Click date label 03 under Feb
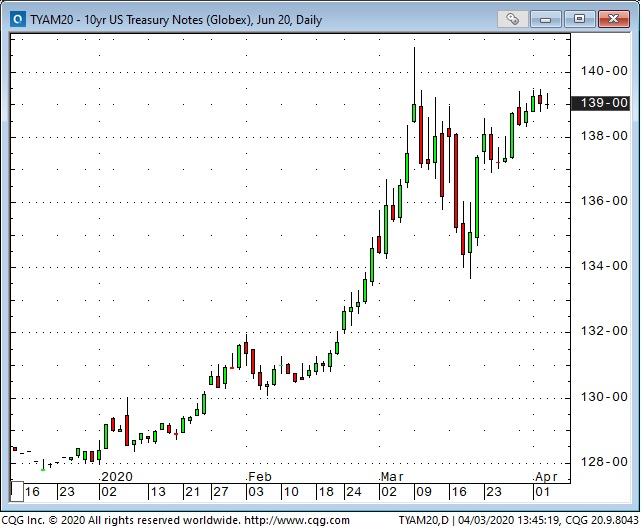The height and width of the screenshot is (528, 642). point(256,492)
